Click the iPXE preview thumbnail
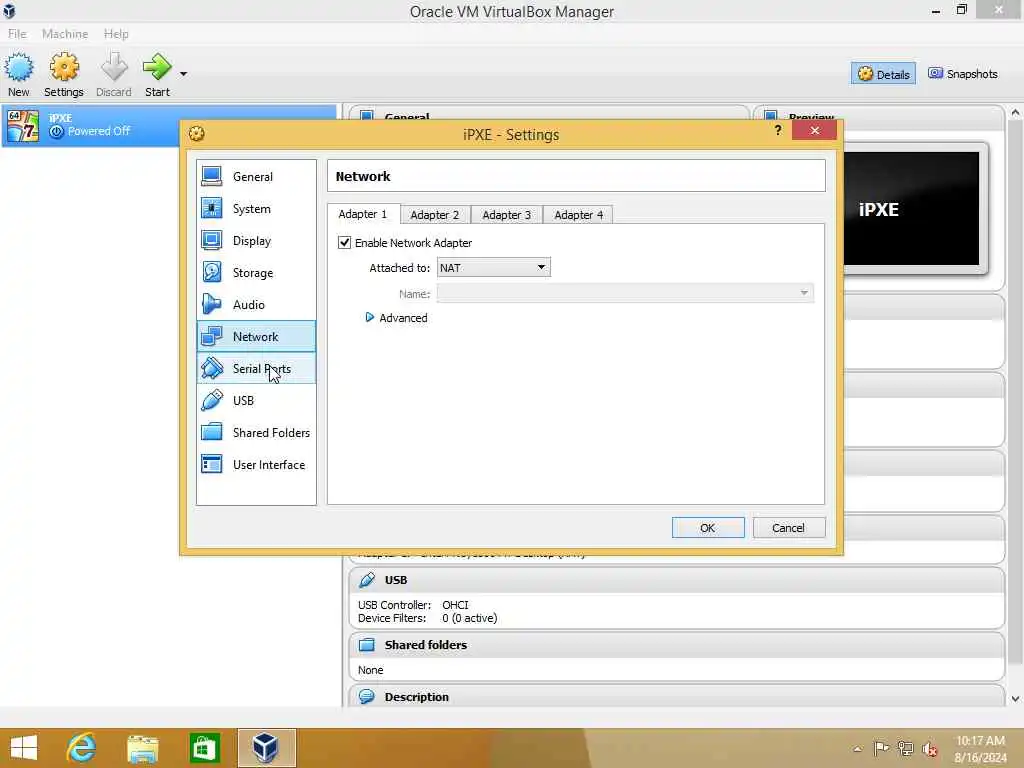This screenshot has width=1024, height=768. pos(912,208)
